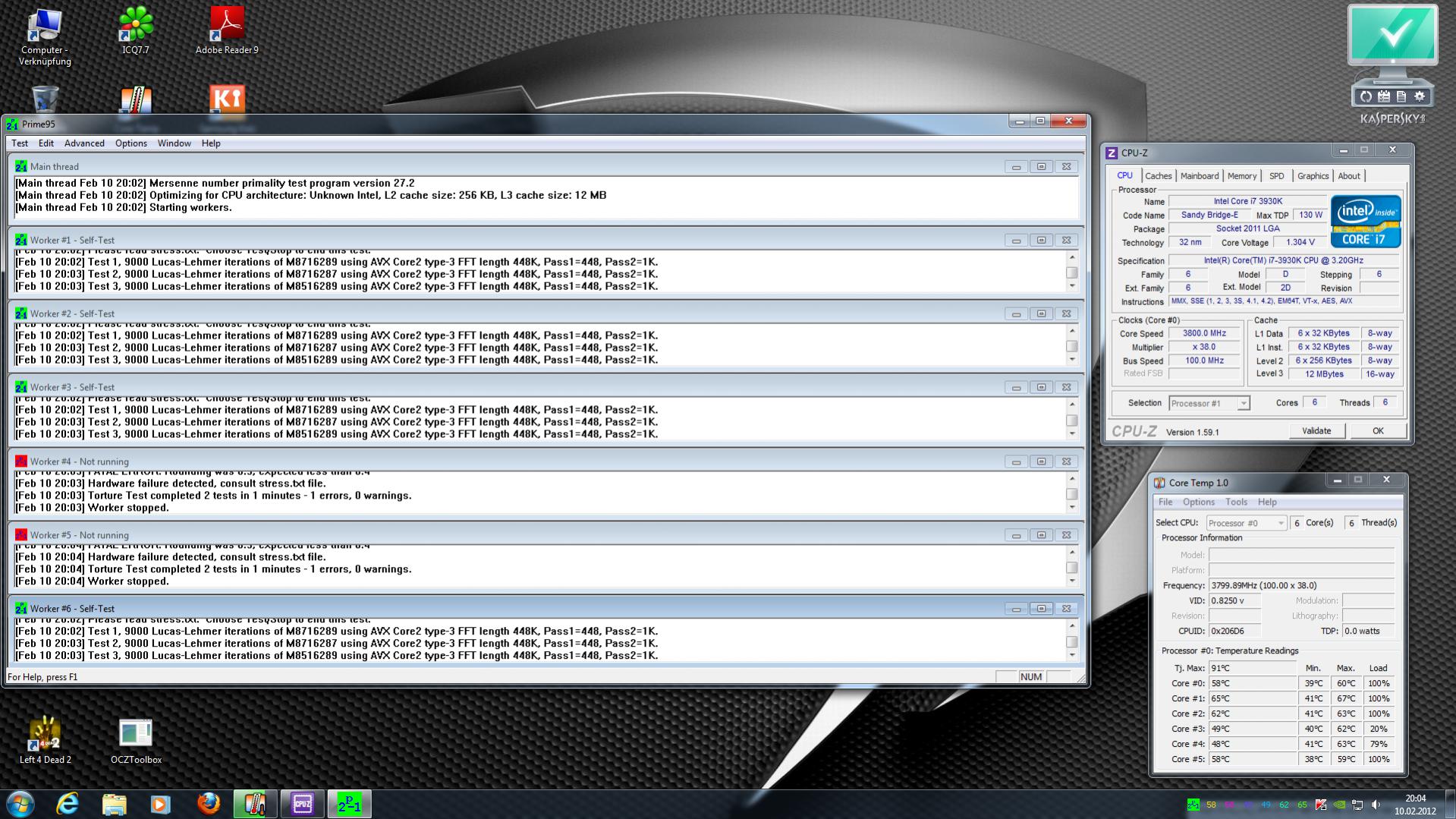Viewport: 1456px width, 819px height.
Task: Launch Internet Explorer from the taskbar
Action: point(68,804)
